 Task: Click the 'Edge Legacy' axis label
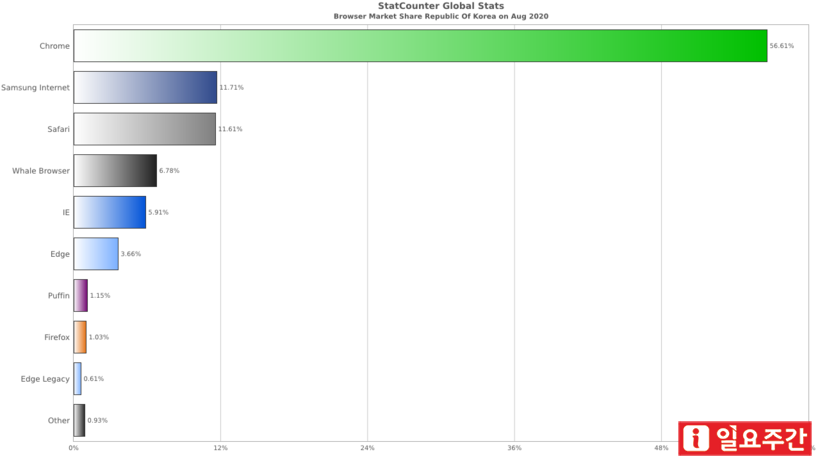coord(45,379)
